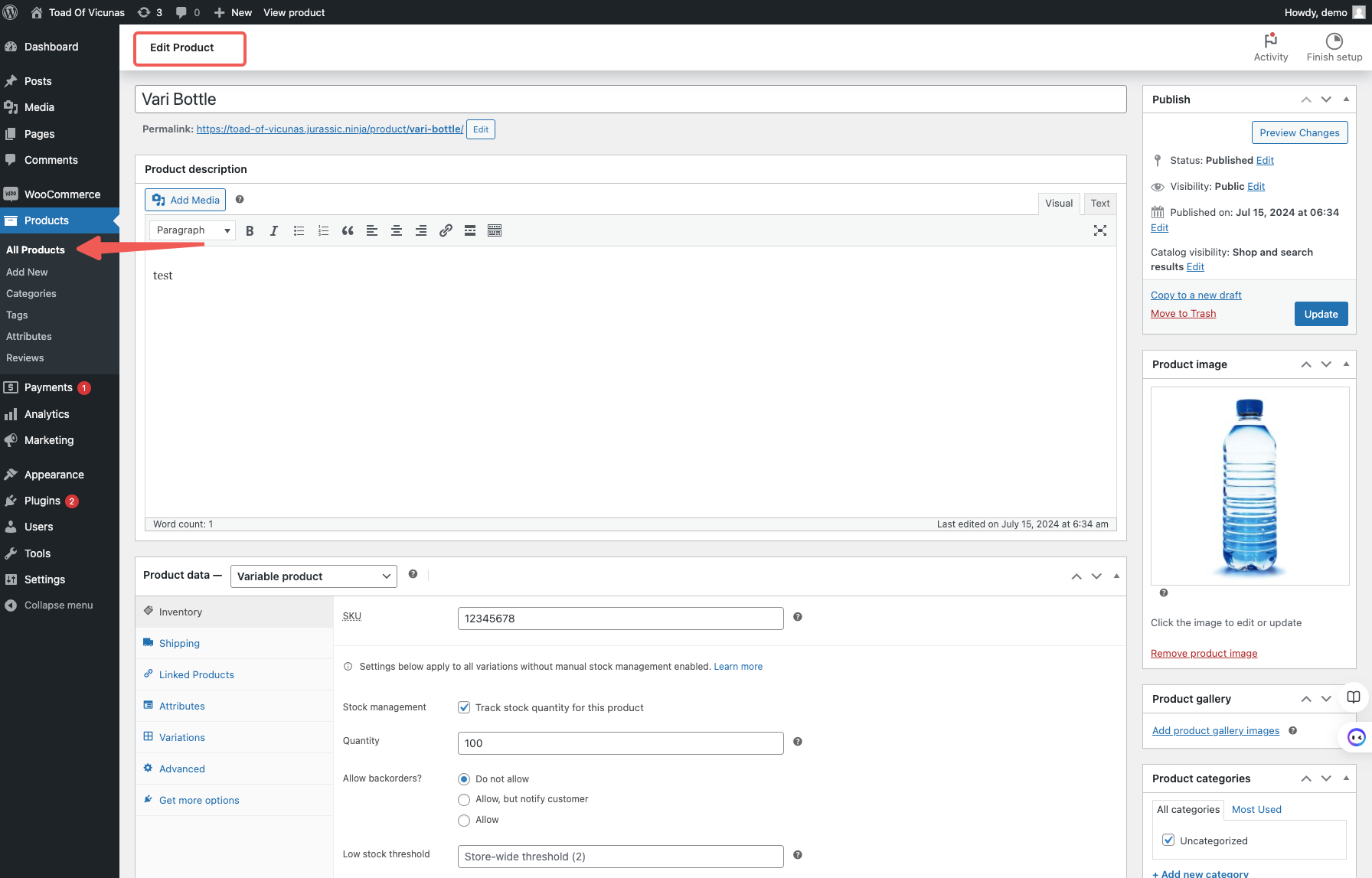Click the insert link icon

(x=446, y=230)
